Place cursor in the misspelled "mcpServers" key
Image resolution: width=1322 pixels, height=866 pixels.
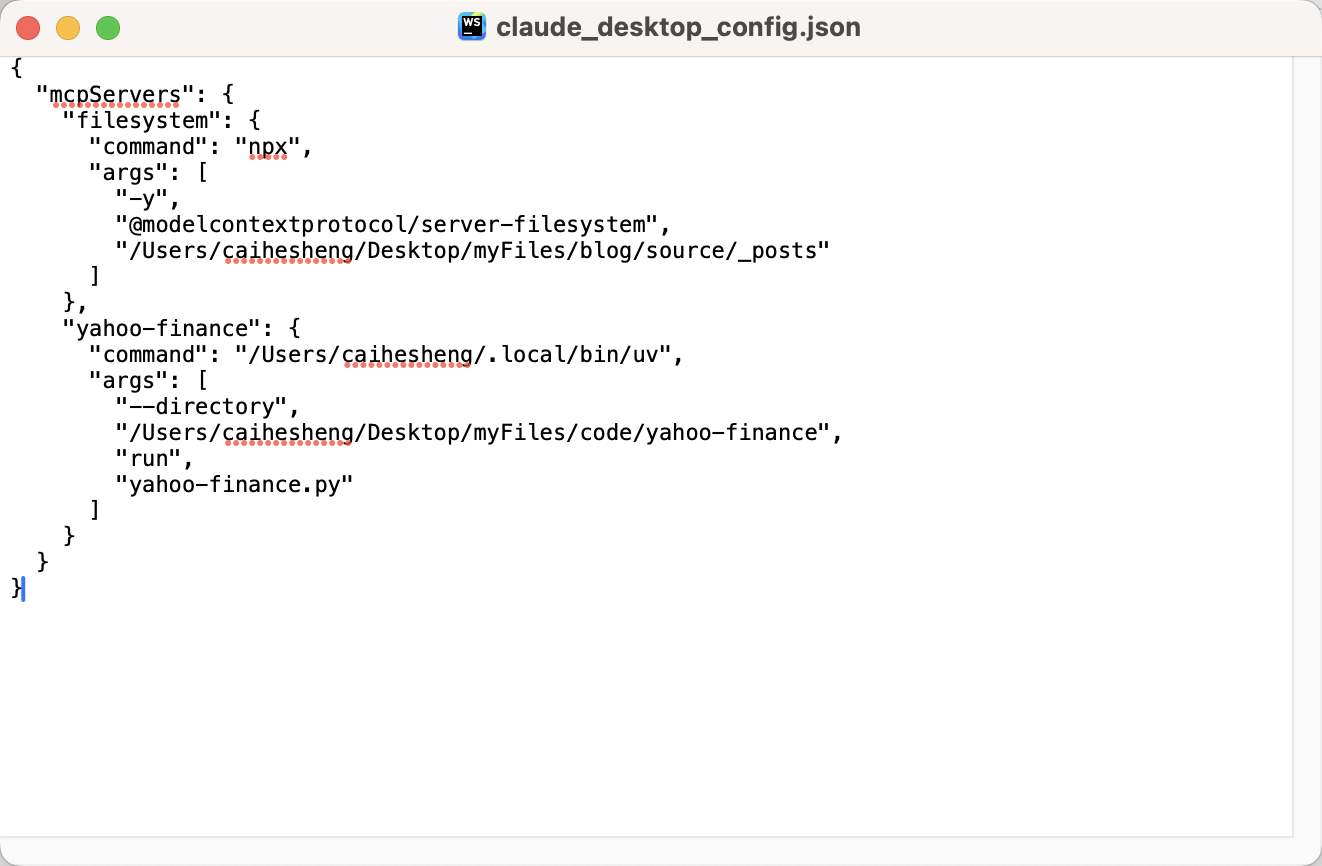point(115,95)
